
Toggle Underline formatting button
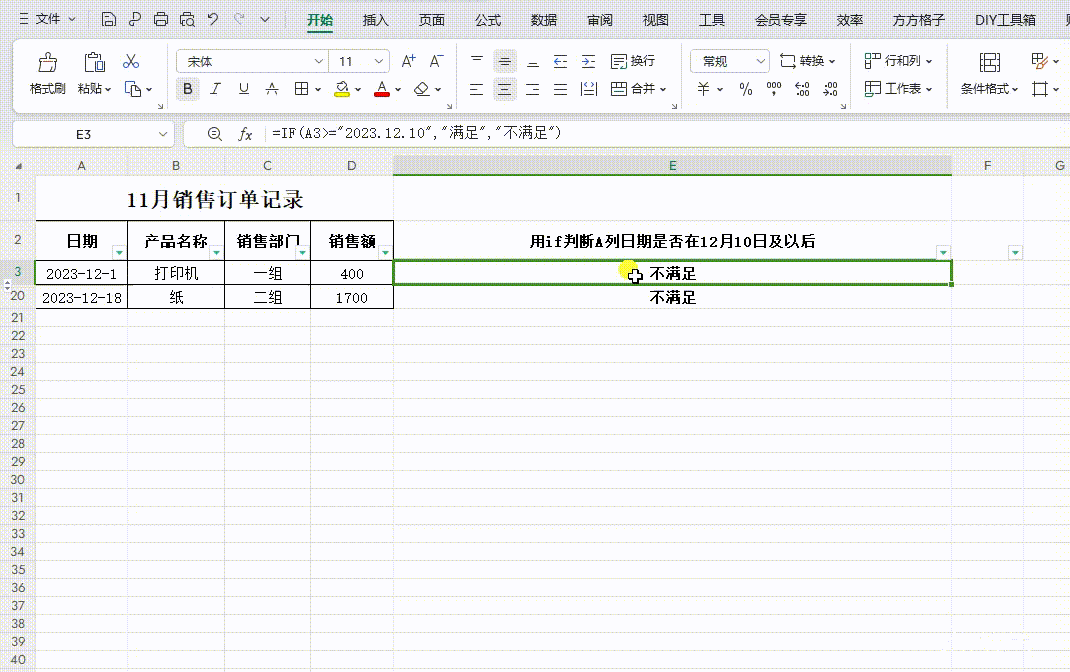click(x=244, y=89)
